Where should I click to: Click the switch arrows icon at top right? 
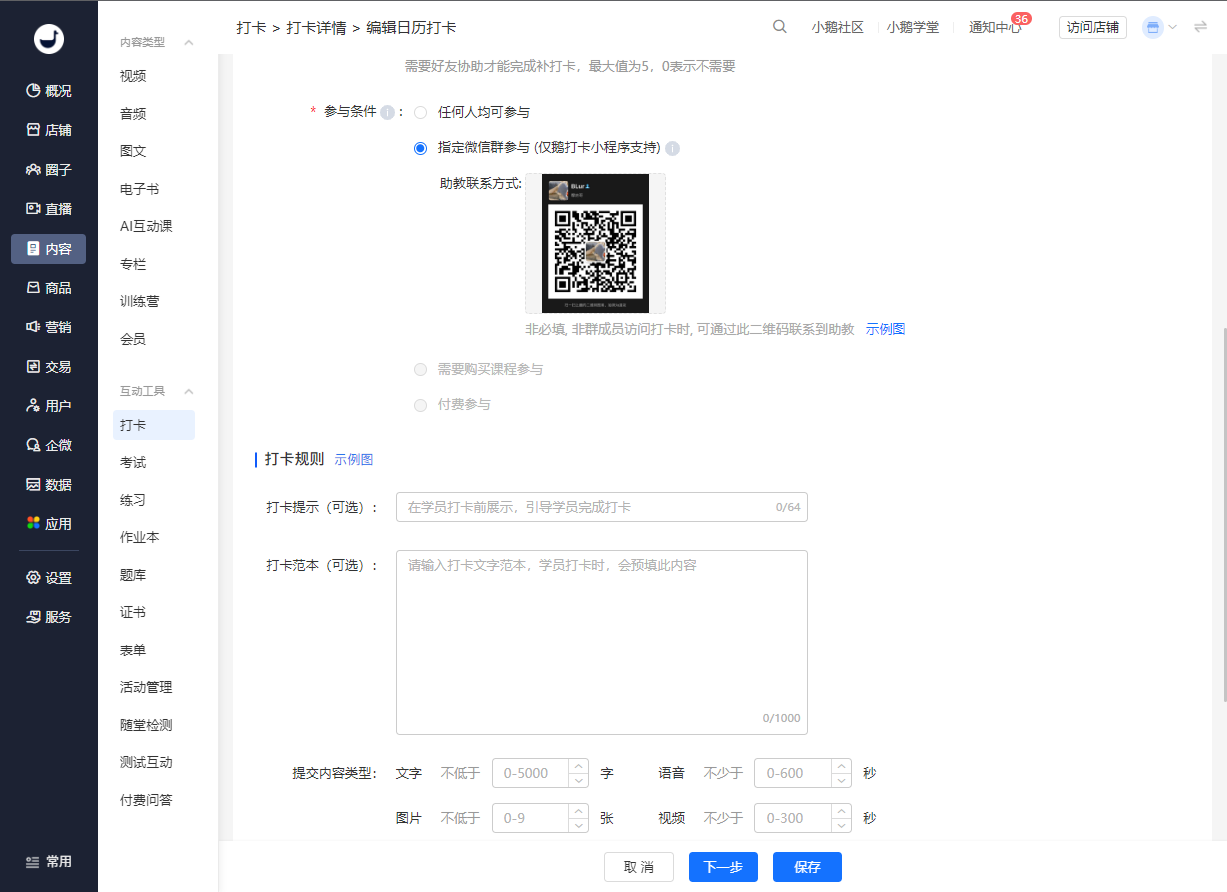1201,27
